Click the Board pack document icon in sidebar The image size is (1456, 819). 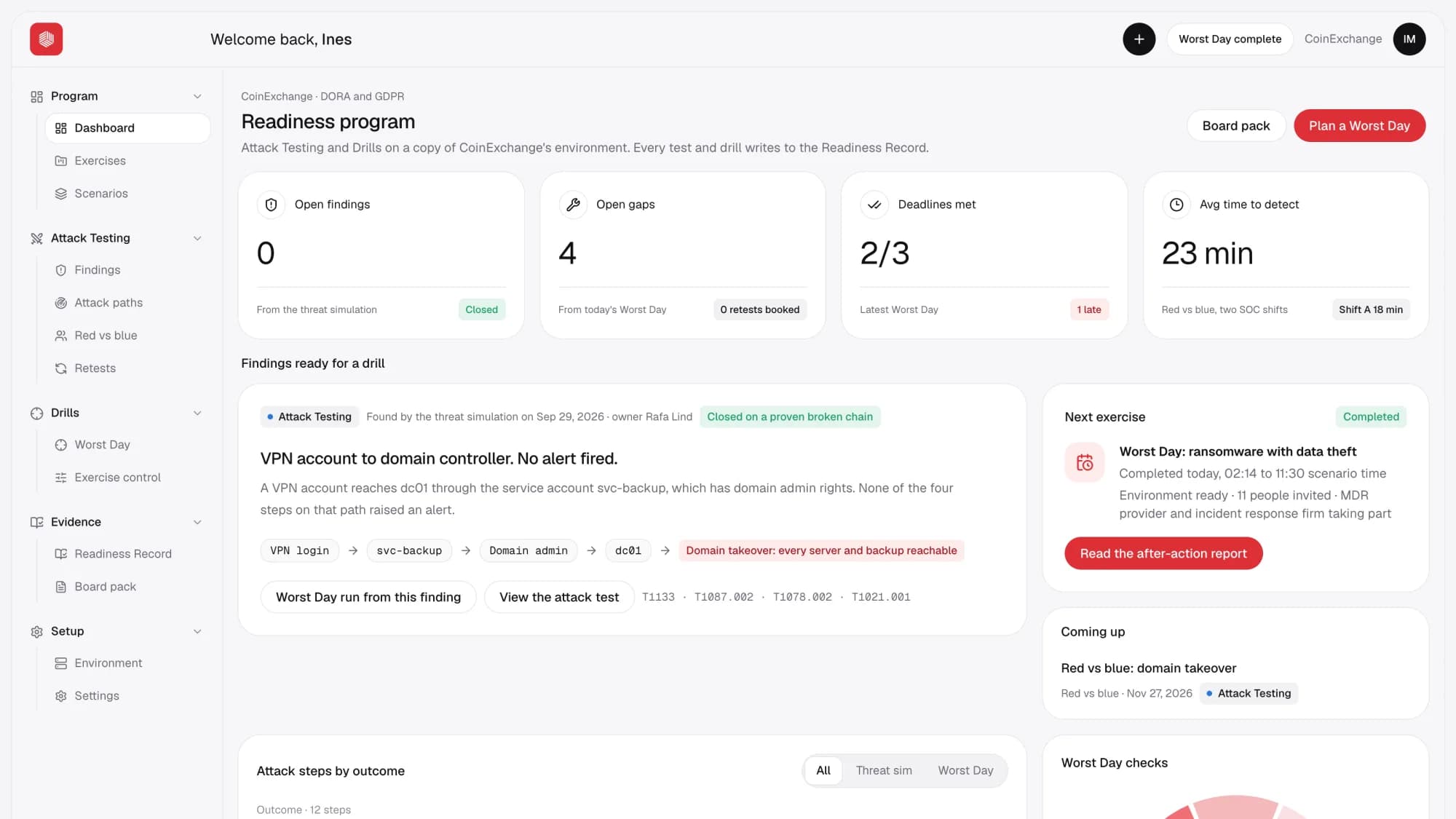tap(61, 587)
